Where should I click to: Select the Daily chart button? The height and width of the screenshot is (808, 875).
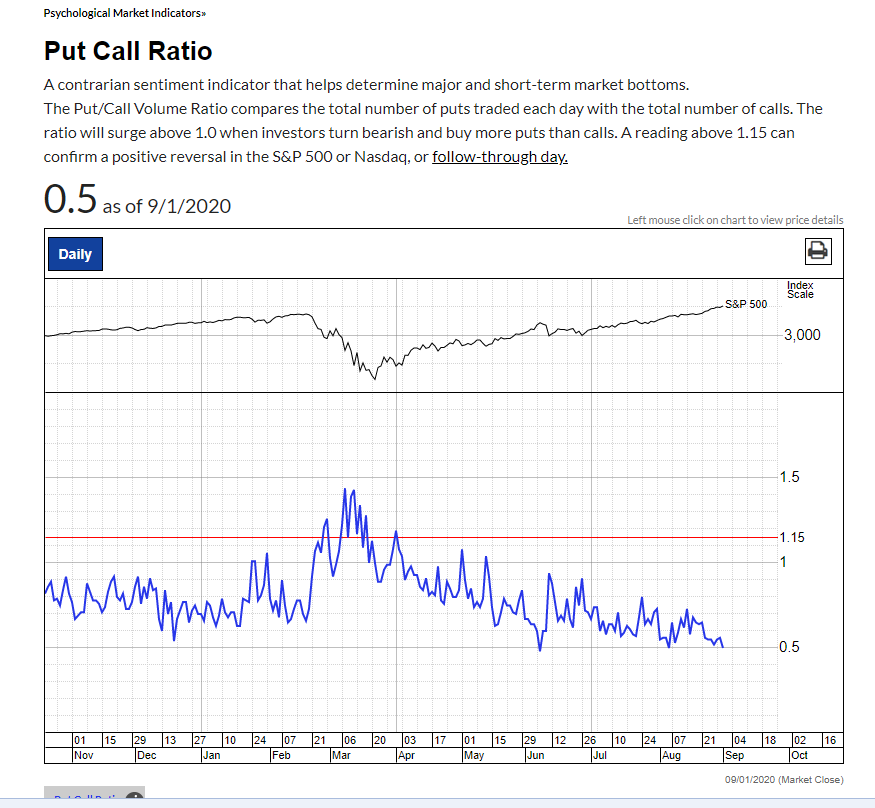click(75, 254)
